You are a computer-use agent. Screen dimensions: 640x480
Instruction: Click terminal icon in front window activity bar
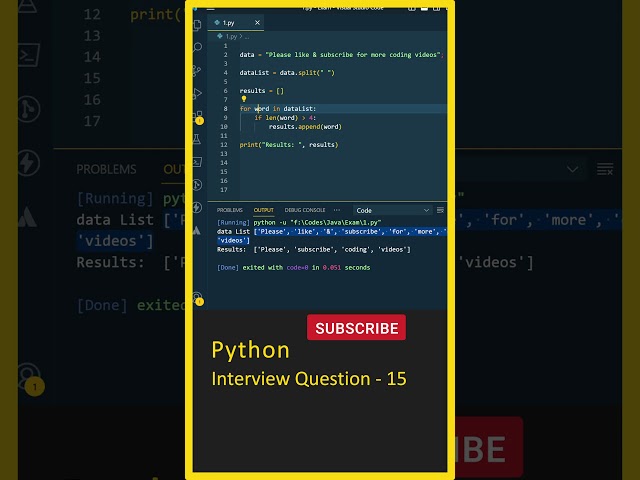coord(198,162)
